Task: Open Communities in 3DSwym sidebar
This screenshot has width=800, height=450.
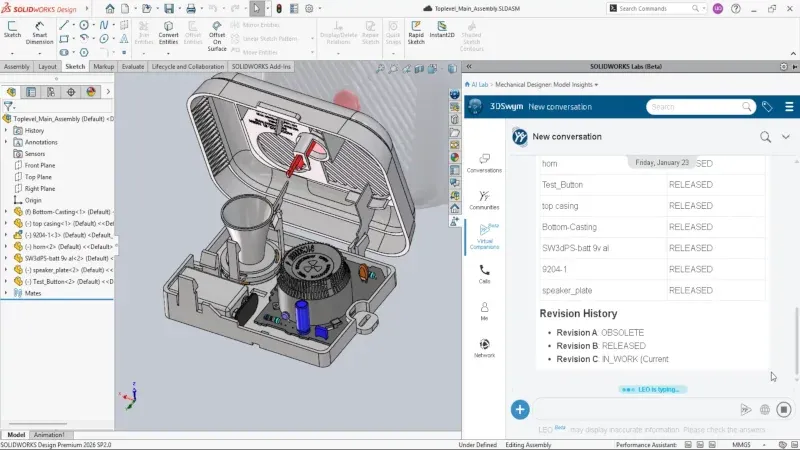Action: pos(484,200)
